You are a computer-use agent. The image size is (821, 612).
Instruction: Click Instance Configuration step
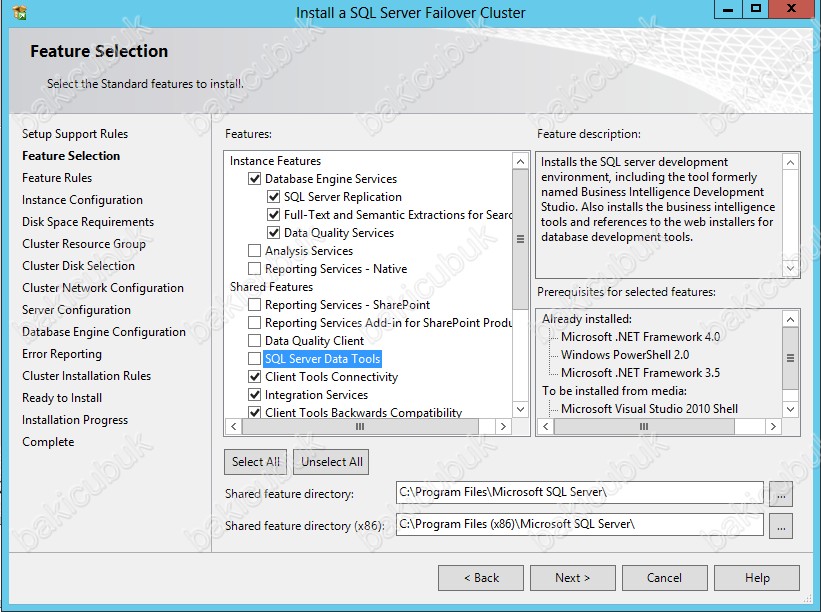tap(82, 200)
